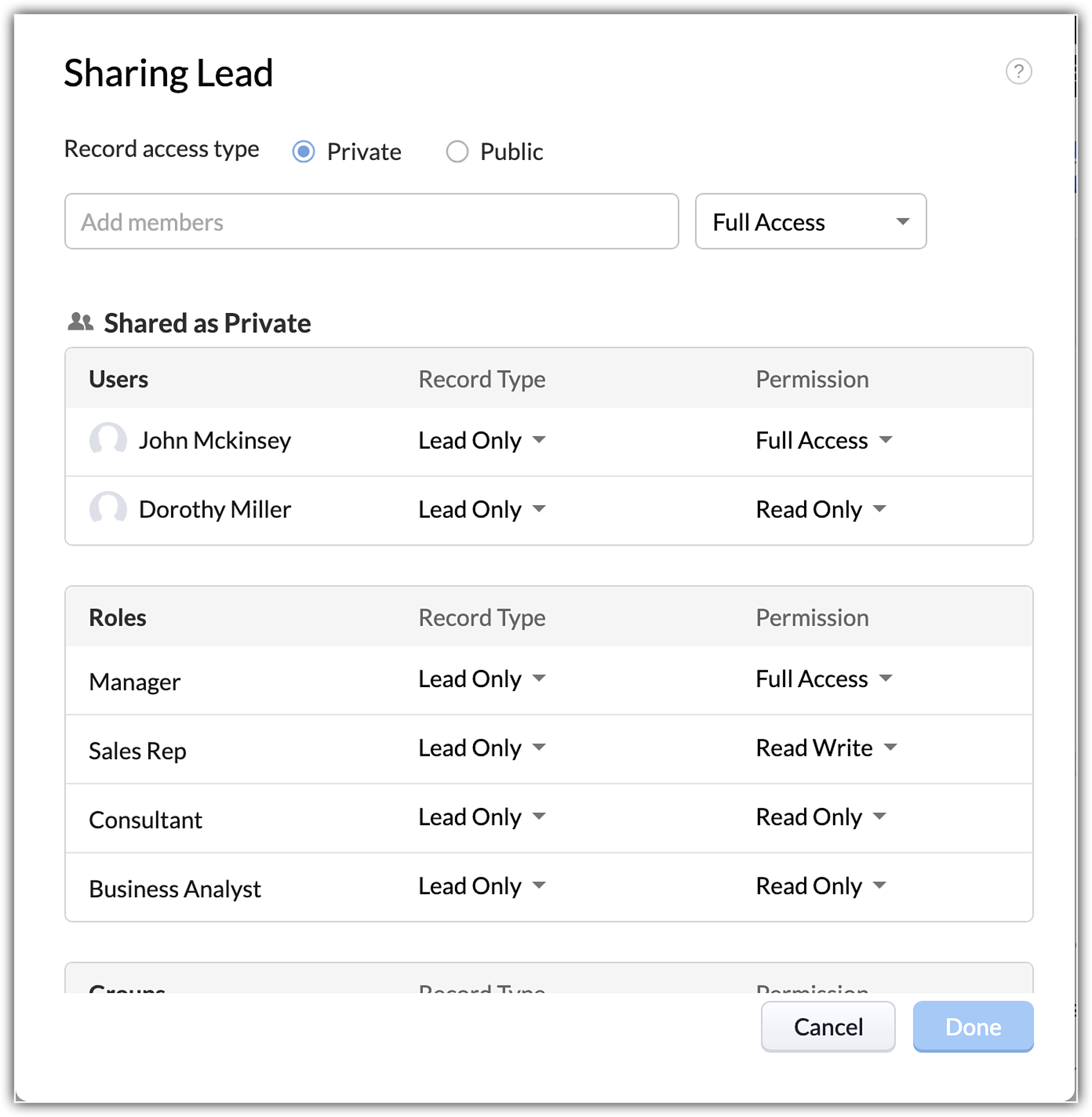
Task: Click John Mckinsey's avatar icon
Action: pyautogui.click(x=108, y=440)
